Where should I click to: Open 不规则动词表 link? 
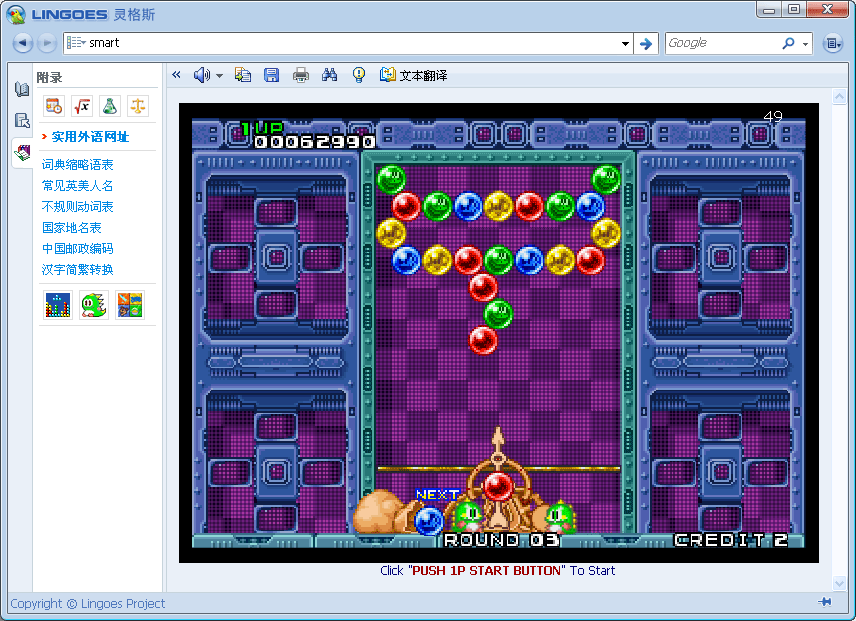pyautogui.click(x=78, y=207)
